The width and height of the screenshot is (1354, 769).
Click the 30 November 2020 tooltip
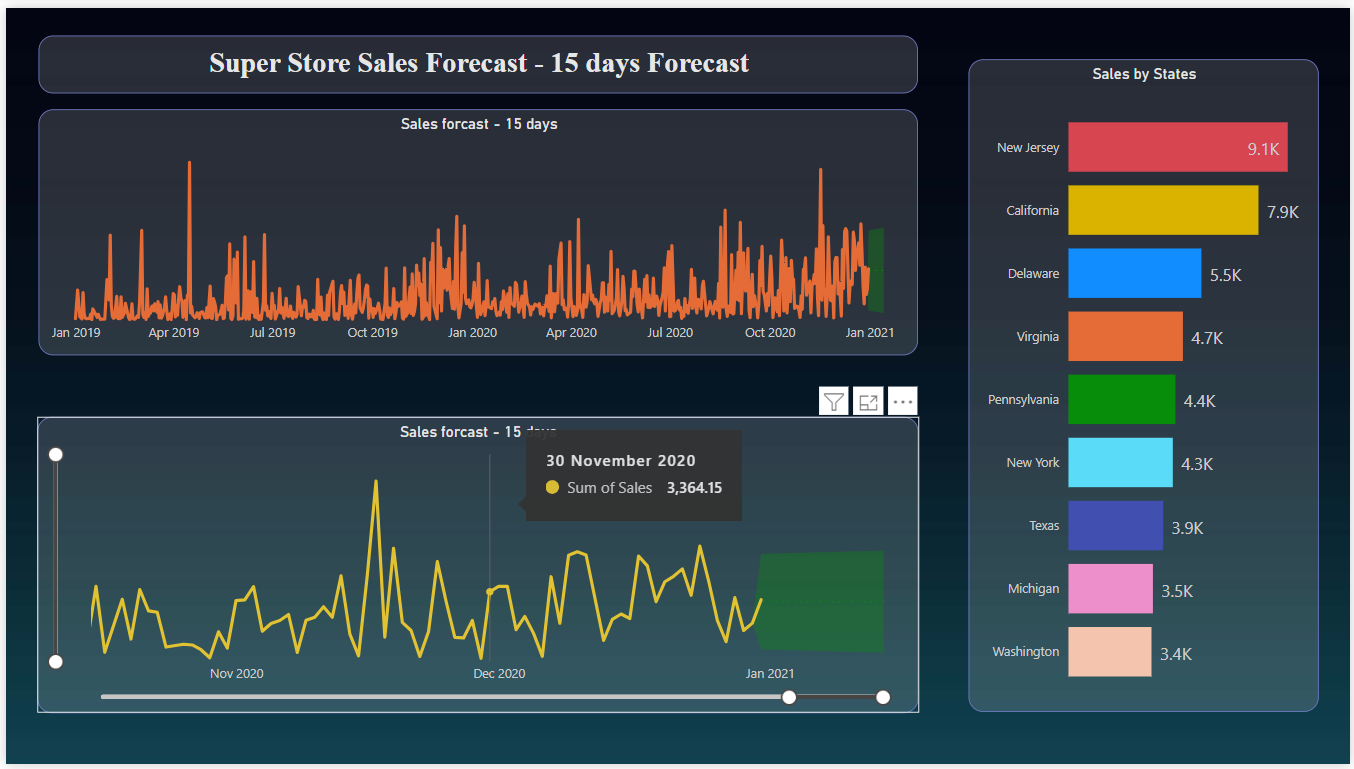[632, 474]
